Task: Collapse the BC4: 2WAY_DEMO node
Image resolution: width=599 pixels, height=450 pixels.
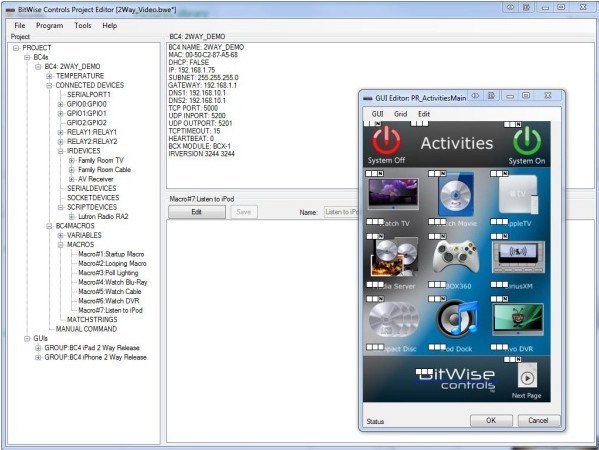Action: tap(38, 66)
